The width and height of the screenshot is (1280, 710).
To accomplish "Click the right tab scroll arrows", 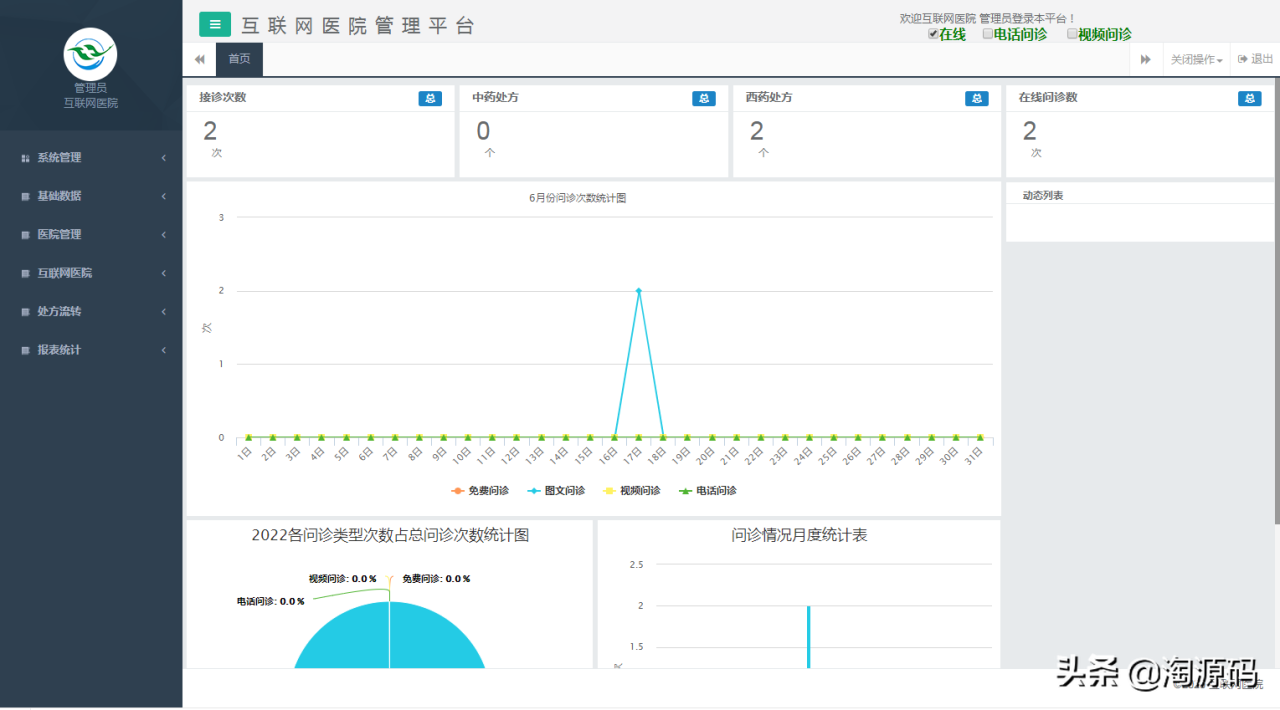I will click(x=1145, y=59).
